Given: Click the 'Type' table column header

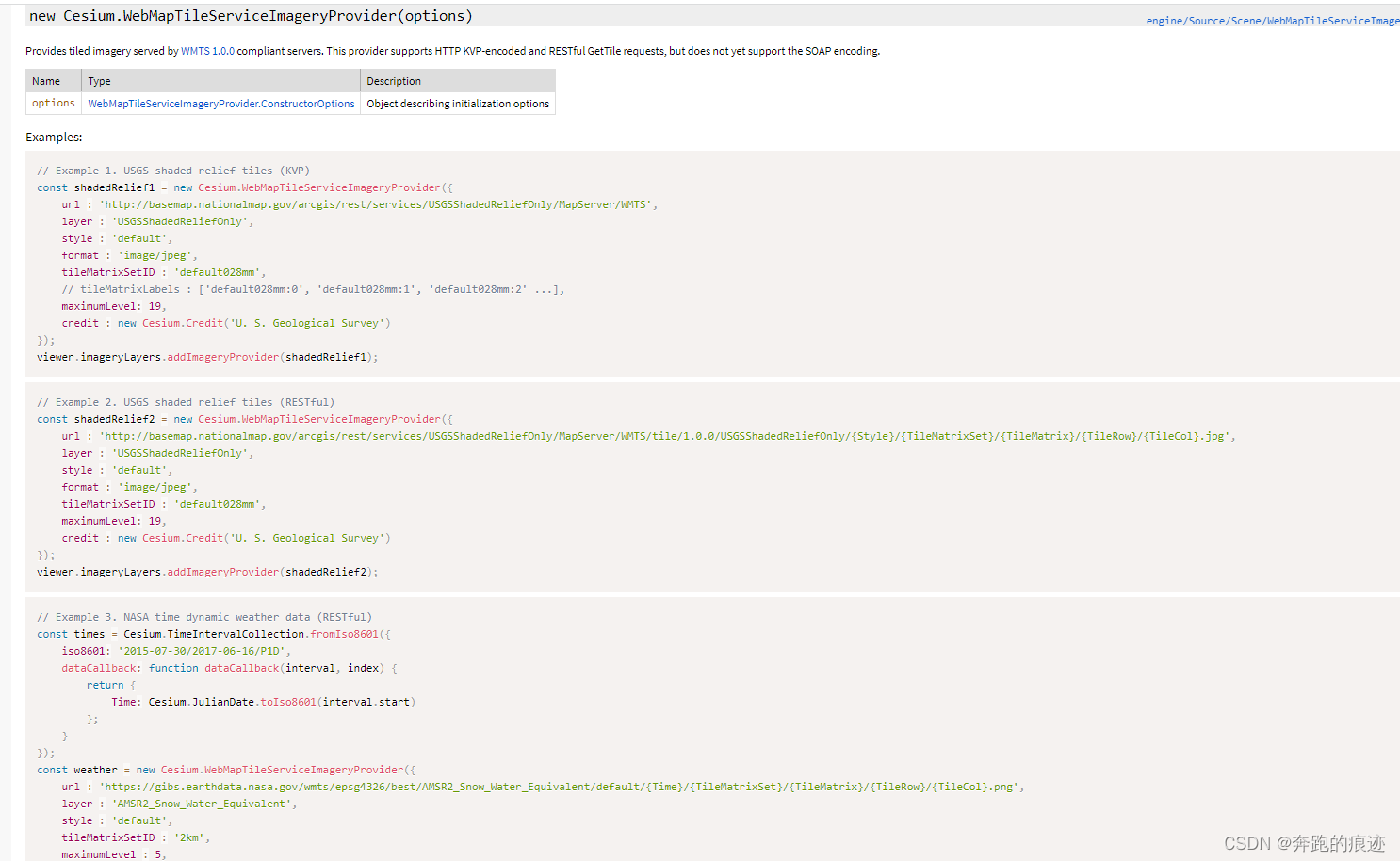Looking at the screenshot, I should click(221, 81).
